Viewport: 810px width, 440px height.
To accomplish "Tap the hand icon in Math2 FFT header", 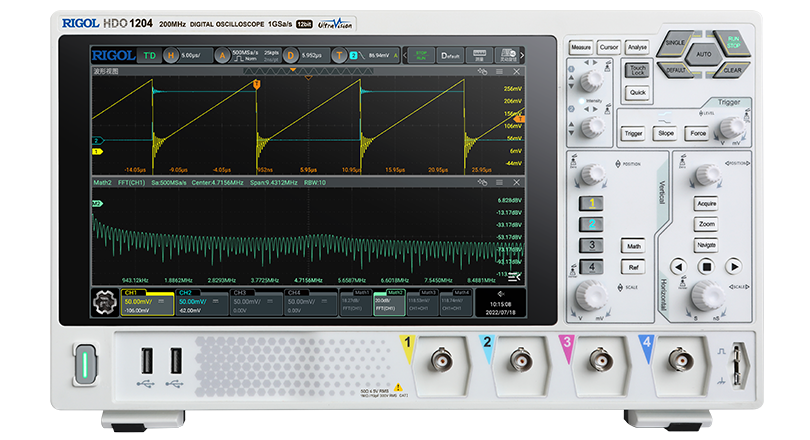I will (482, 182).
